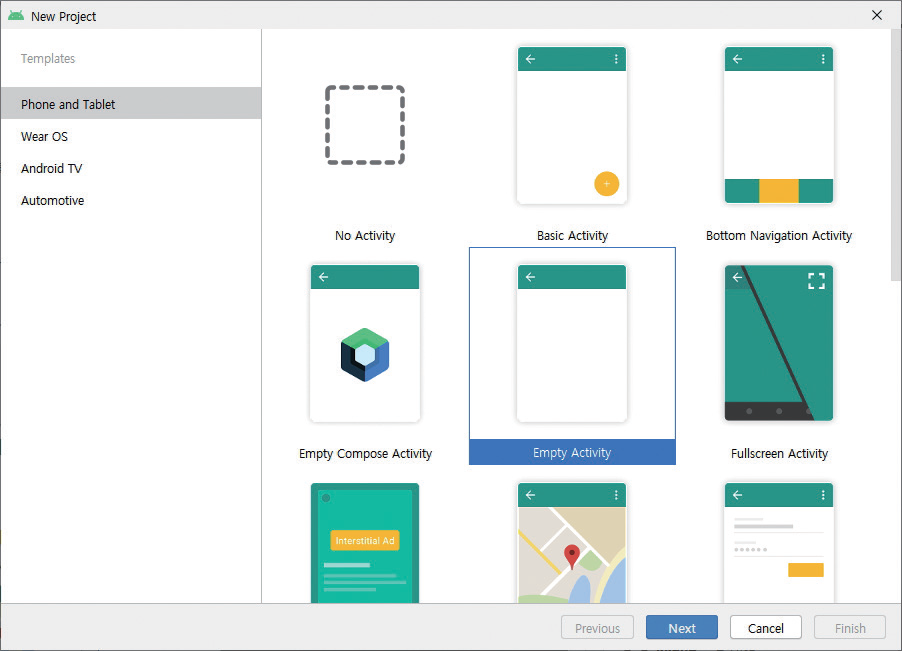The height and width of the screenshot is (651, 902).
Task: Click the Finish button
Action: [x=850, y=627]
